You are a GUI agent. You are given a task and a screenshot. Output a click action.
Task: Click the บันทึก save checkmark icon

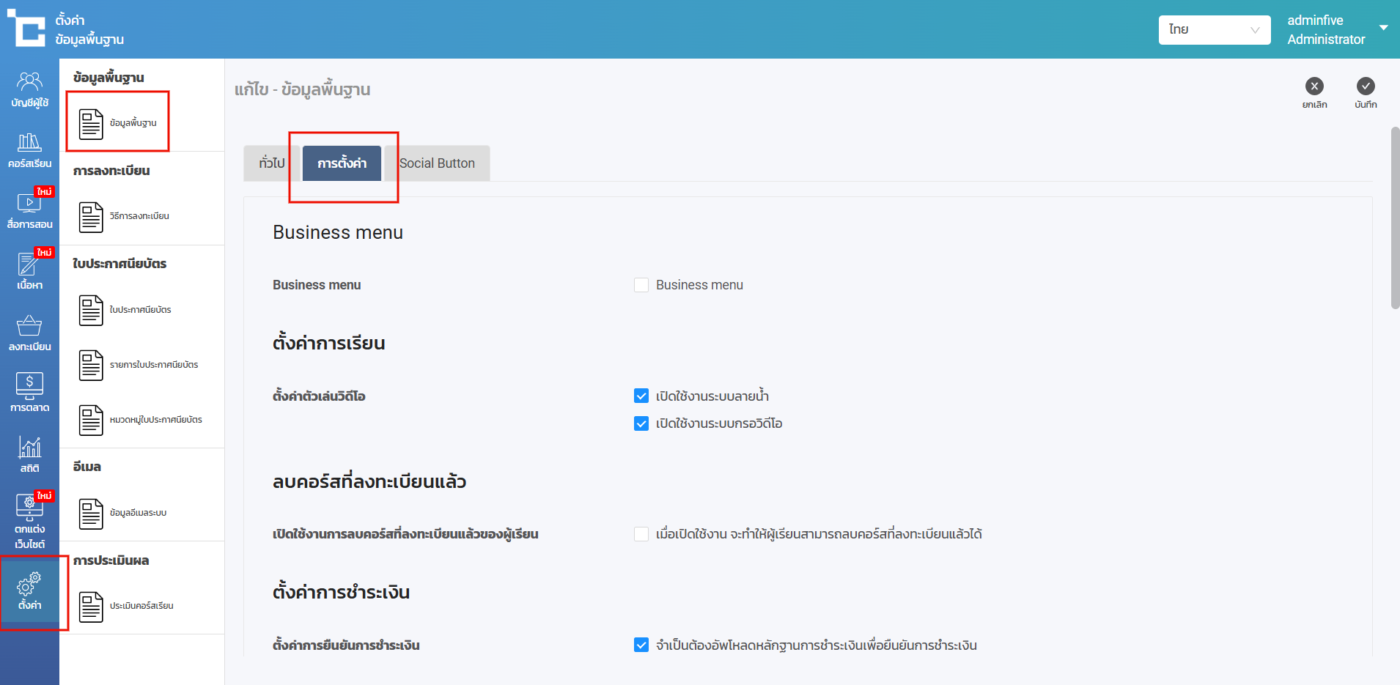pos(1365,87)
